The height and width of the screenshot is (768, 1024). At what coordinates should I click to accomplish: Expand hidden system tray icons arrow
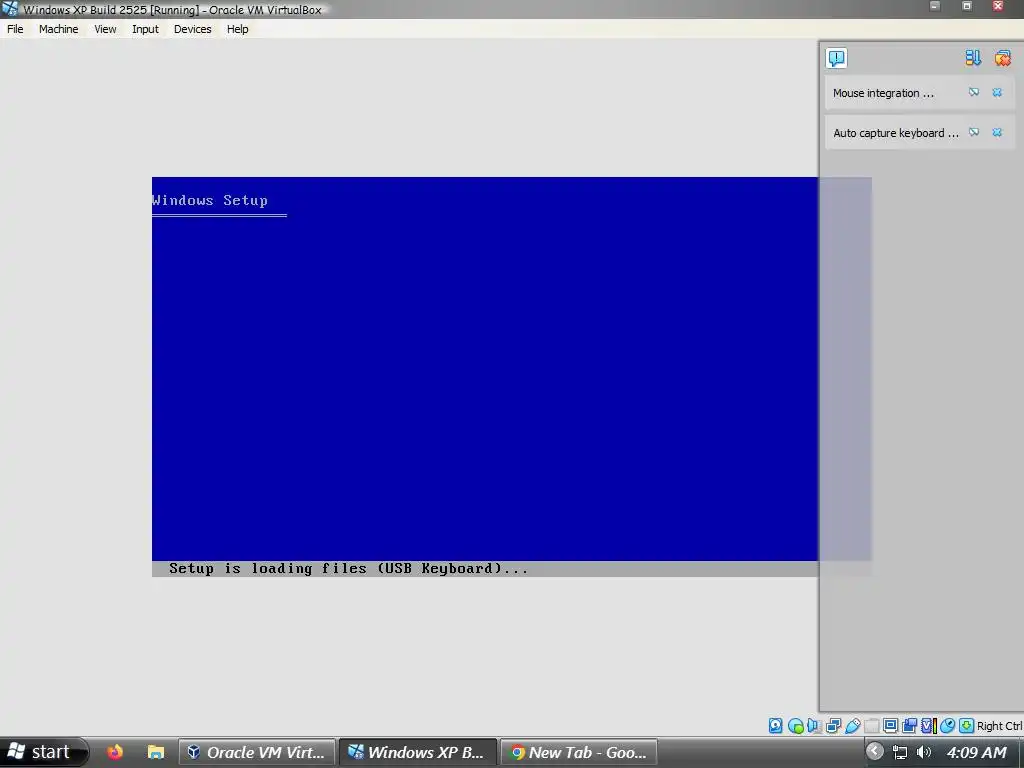point(874,752)
